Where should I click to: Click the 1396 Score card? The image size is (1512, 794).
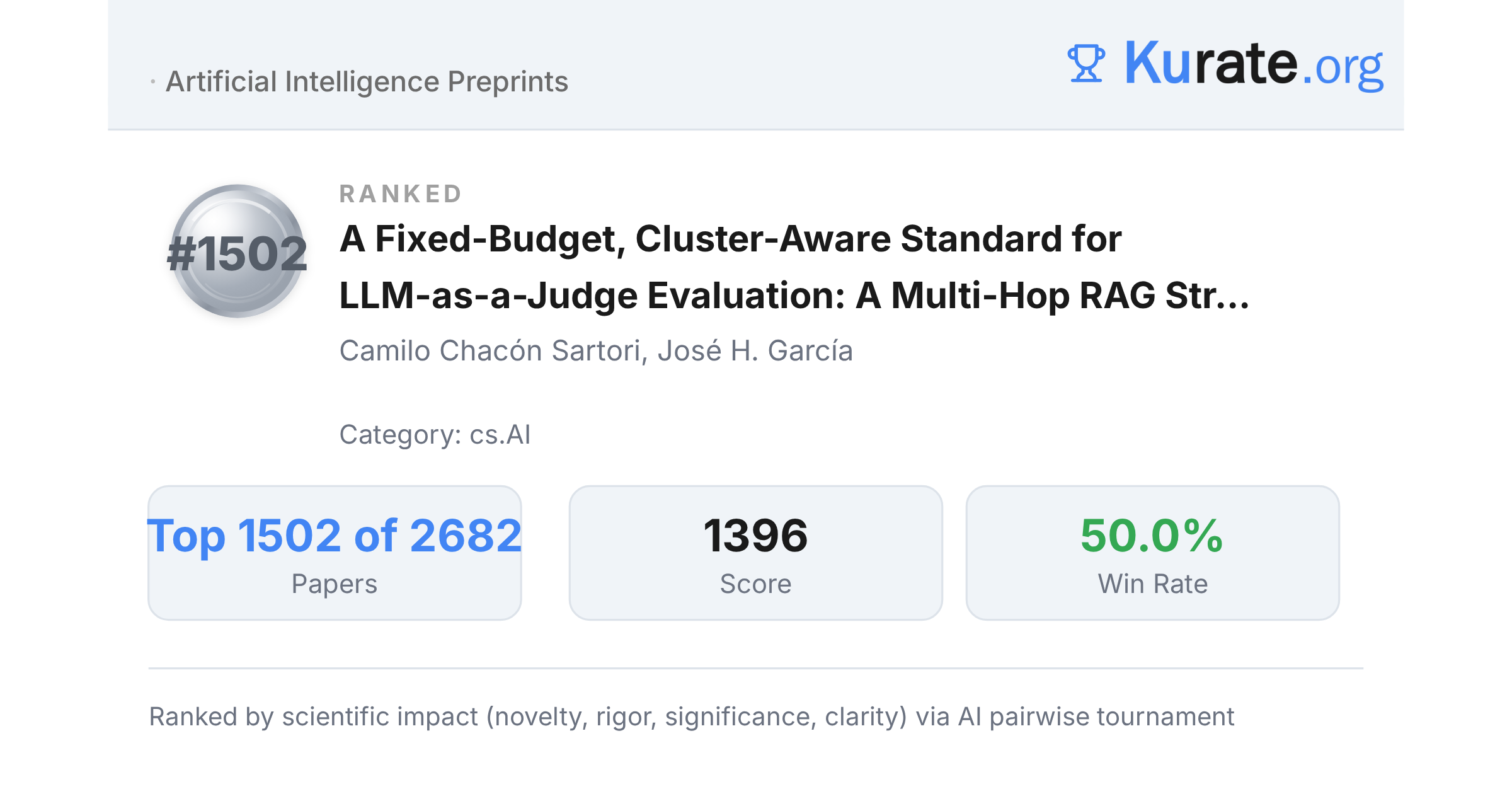coord(755,553)
